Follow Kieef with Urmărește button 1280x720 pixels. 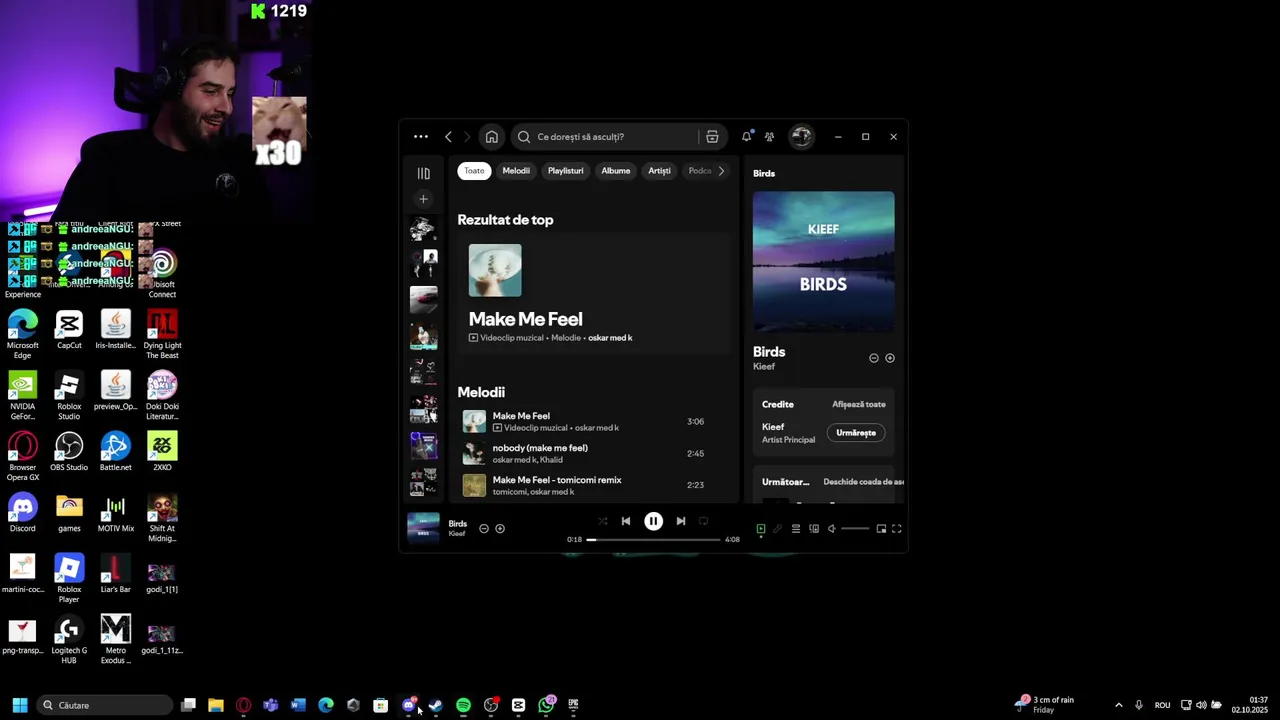[x=856, y=433]
